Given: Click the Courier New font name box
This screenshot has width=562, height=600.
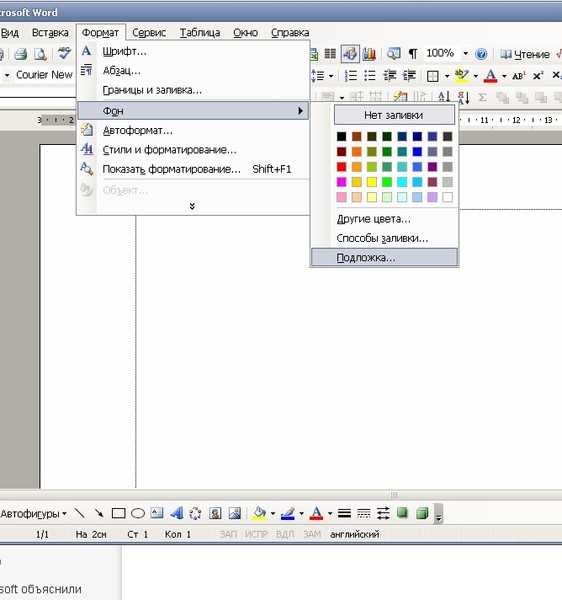Looking at the screenshot, I should [44, 75].
